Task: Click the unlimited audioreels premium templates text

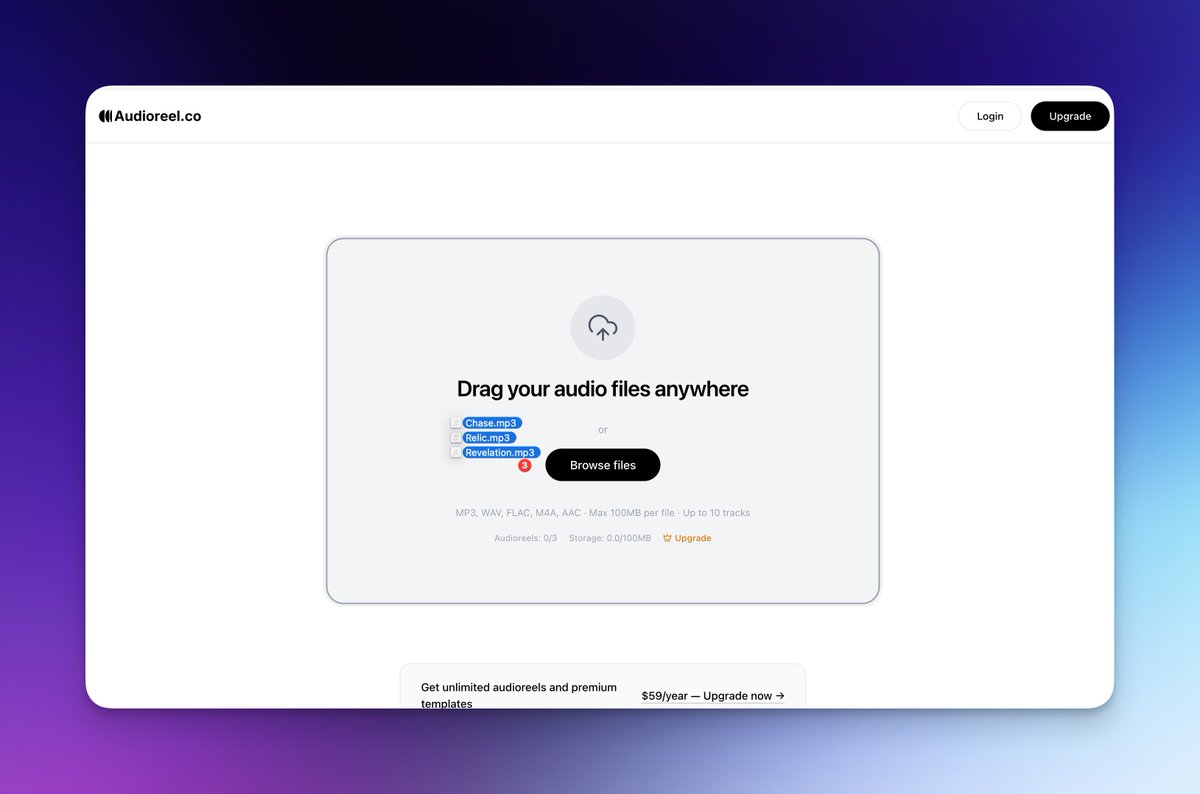Action: [x=519, y=695]
